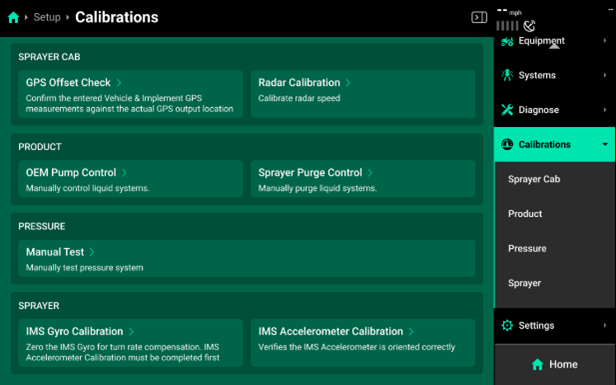Select Pressure in the Calibrations submenu
616x385 pixels.
pos(554,248)
